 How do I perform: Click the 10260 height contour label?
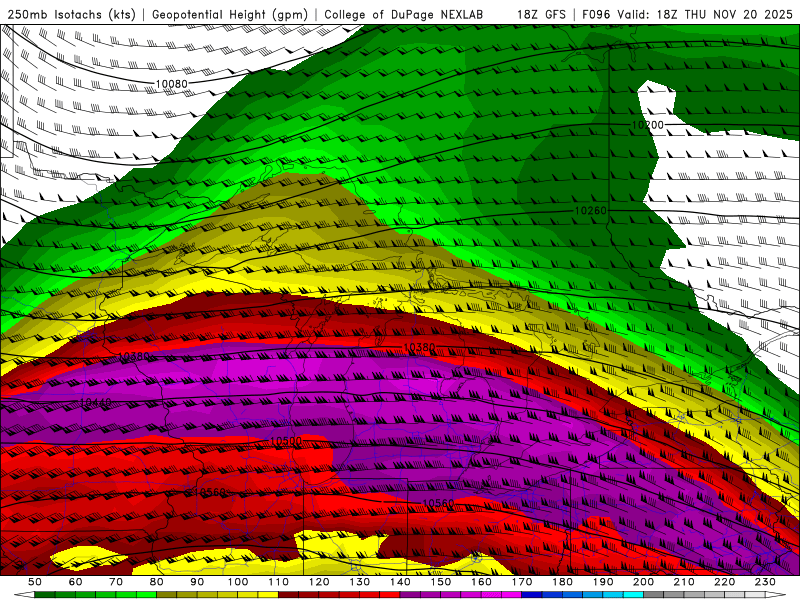click(590, 211)
